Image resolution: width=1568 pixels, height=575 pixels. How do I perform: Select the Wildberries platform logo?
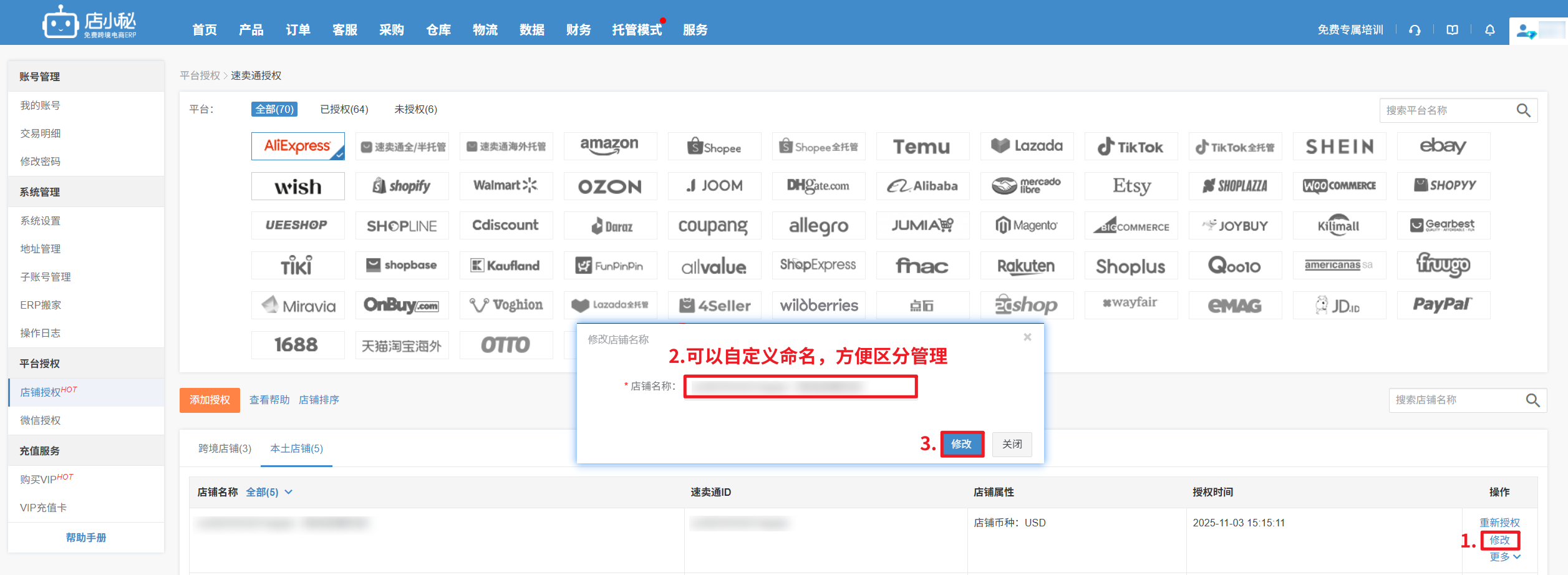click(818, 306)
